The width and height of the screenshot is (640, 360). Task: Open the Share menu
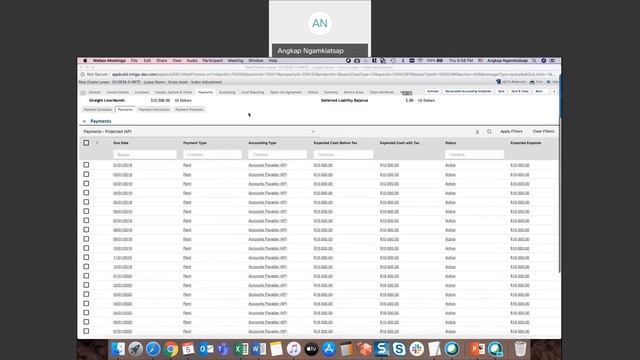click(x=162, y=60)
